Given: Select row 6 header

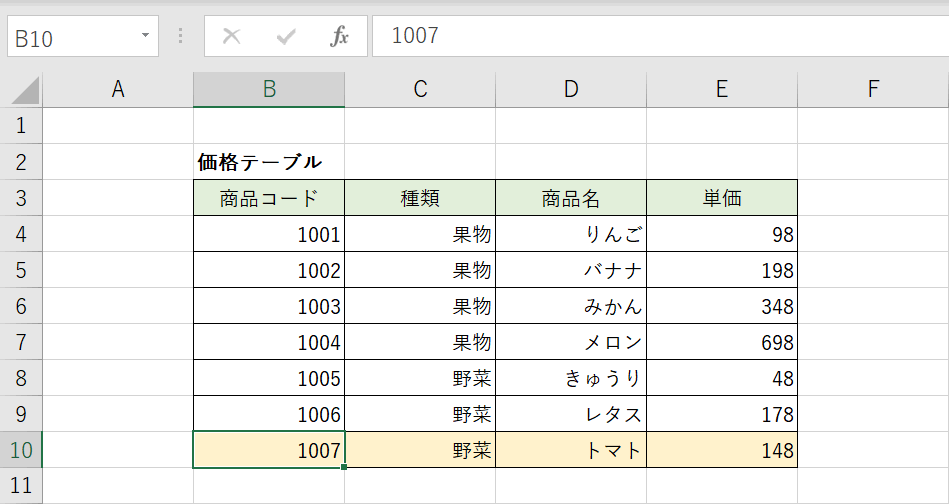Looking at the screenshot, I should click(21, 306).
